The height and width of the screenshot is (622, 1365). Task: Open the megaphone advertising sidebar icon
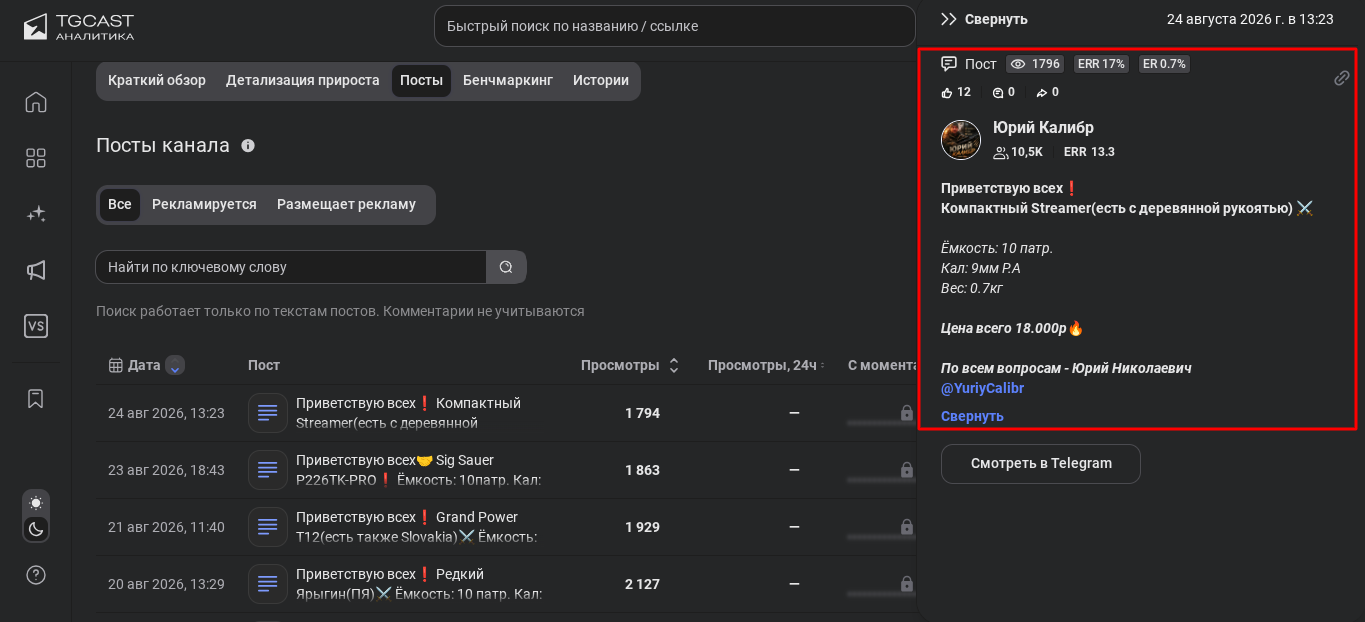click(x=36, y=270)
